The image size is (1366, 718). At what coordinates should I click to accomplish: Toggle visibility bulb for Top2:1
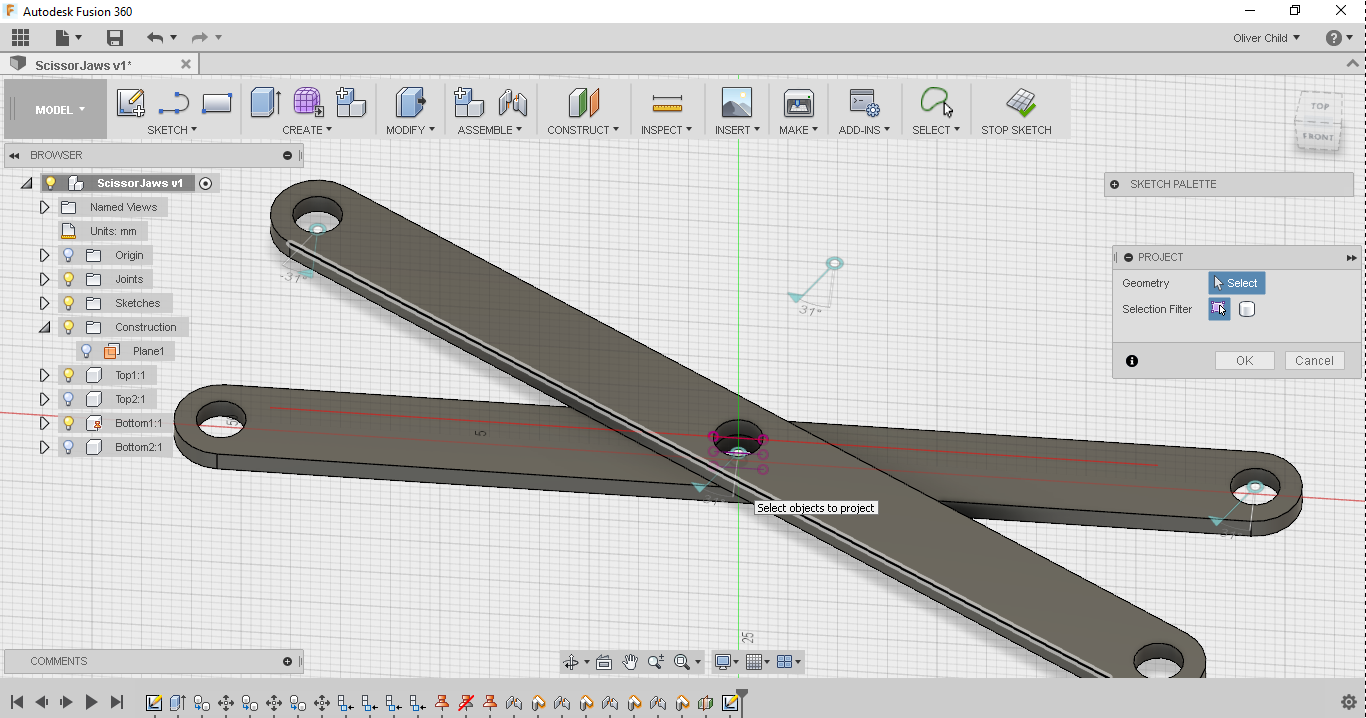pos(69,399)
